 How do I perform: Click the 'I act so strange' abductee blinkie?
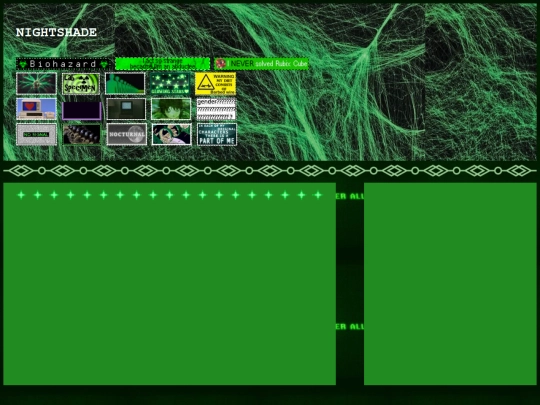[x=163, y=64]
